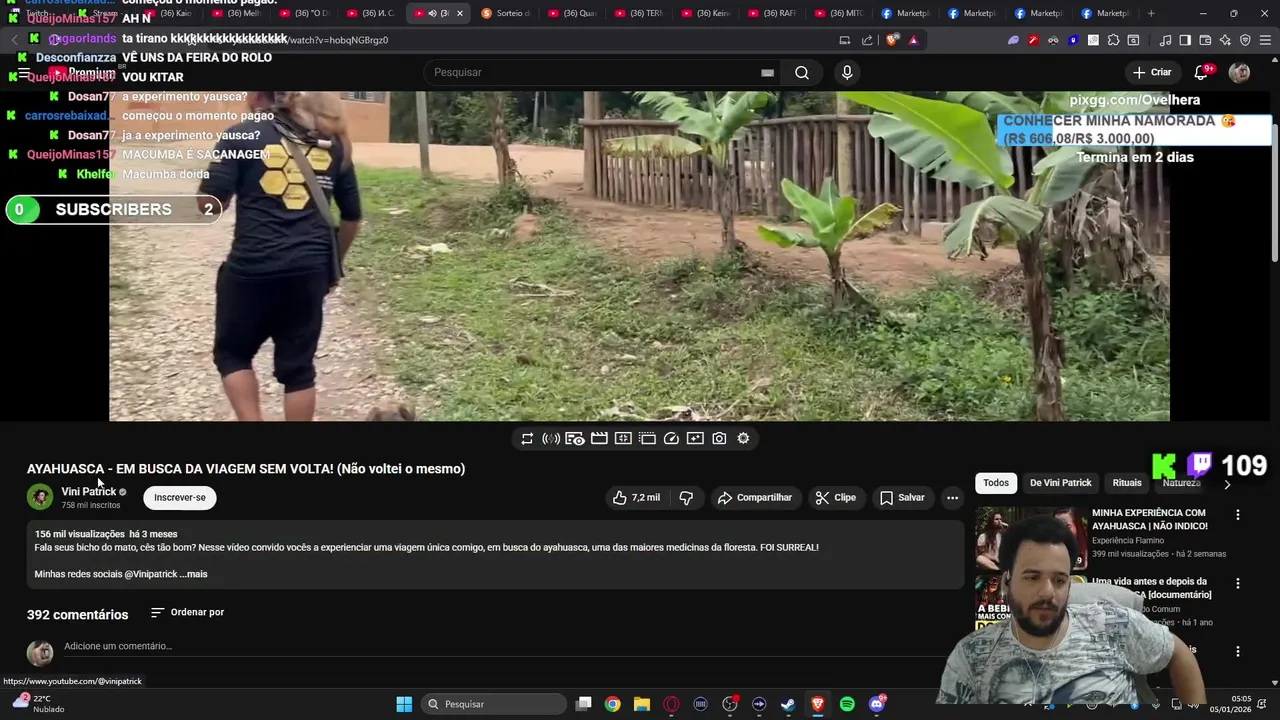Switch to the (36) TERM browser tab

[638, 13]
